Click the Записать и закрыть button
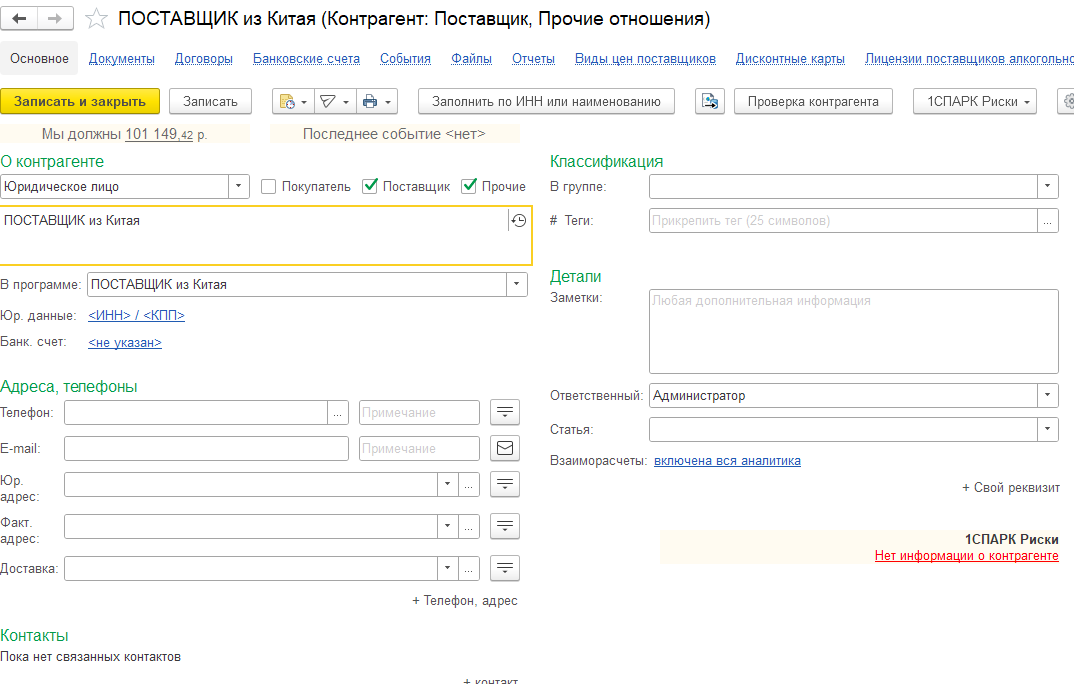Viewport: 1074px width, 684px height. (80, 101)
